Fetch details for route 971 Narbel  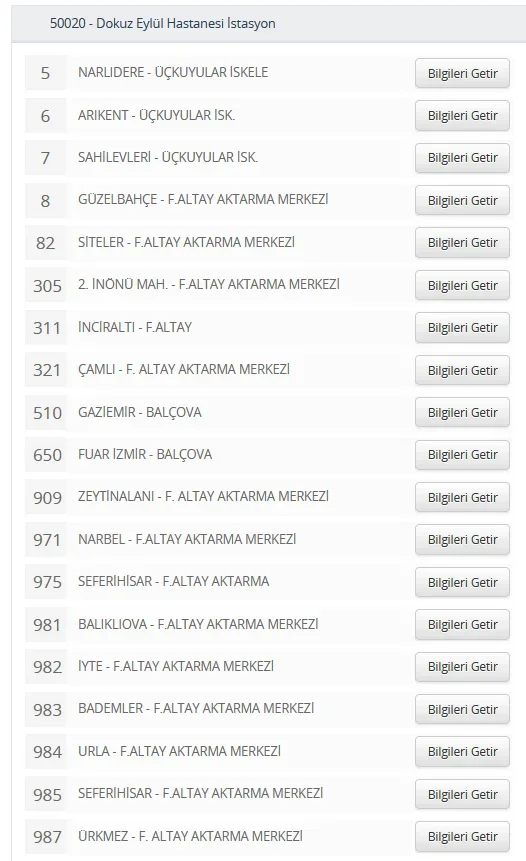462,540
